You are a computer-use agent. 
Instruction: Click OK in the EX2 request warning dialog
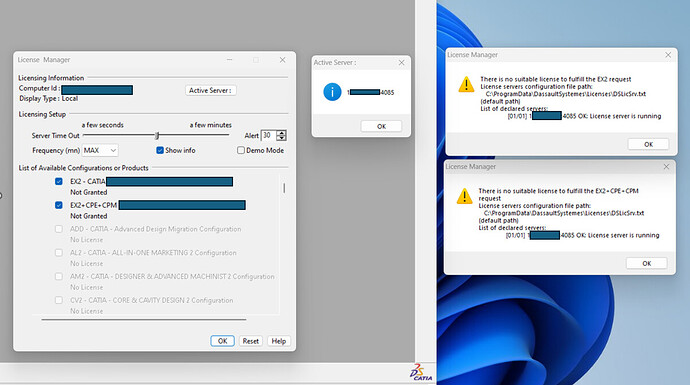(x=648, y=144)
